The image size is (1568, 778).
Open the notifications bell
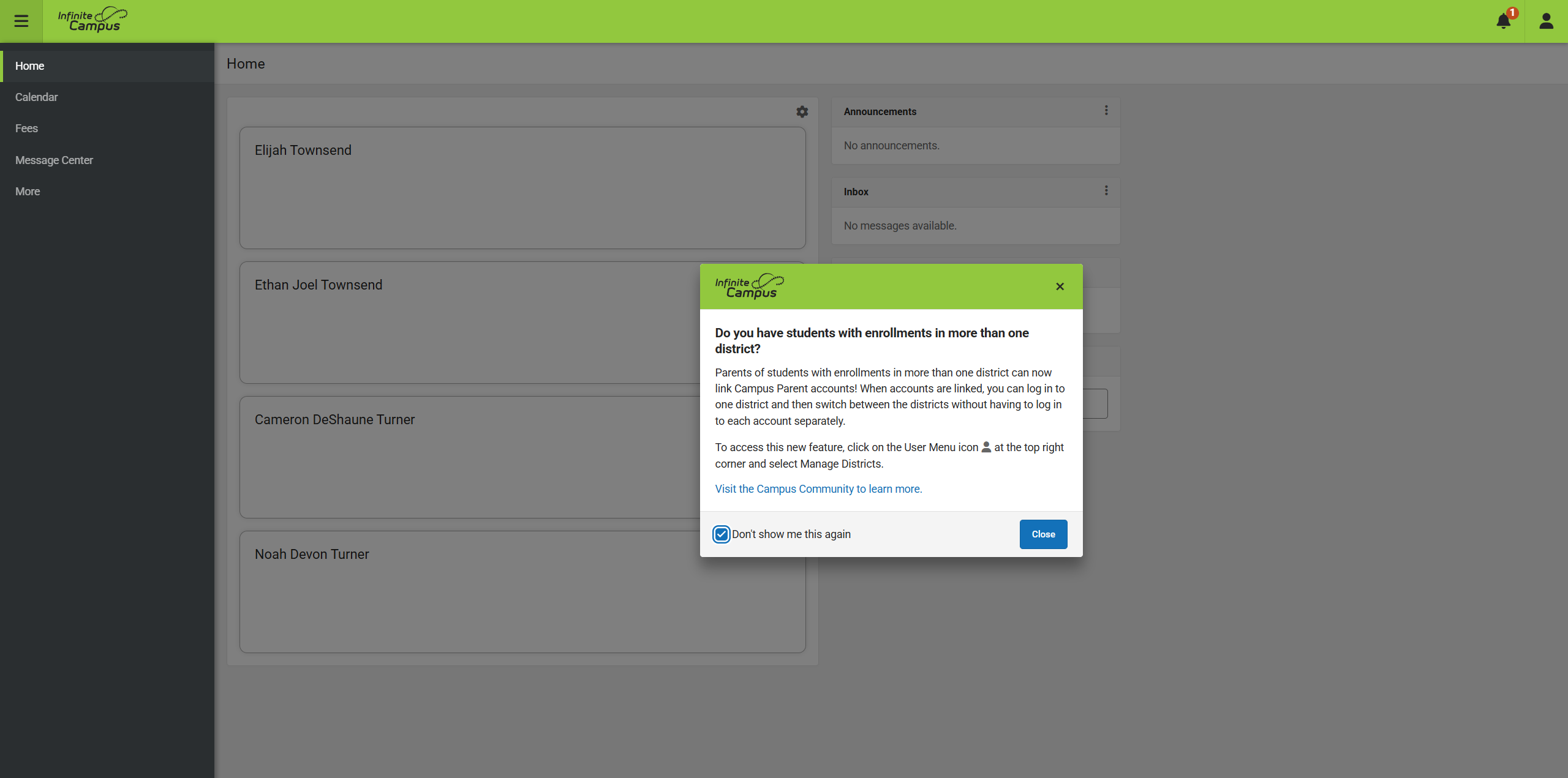[x=1504, y=21]
